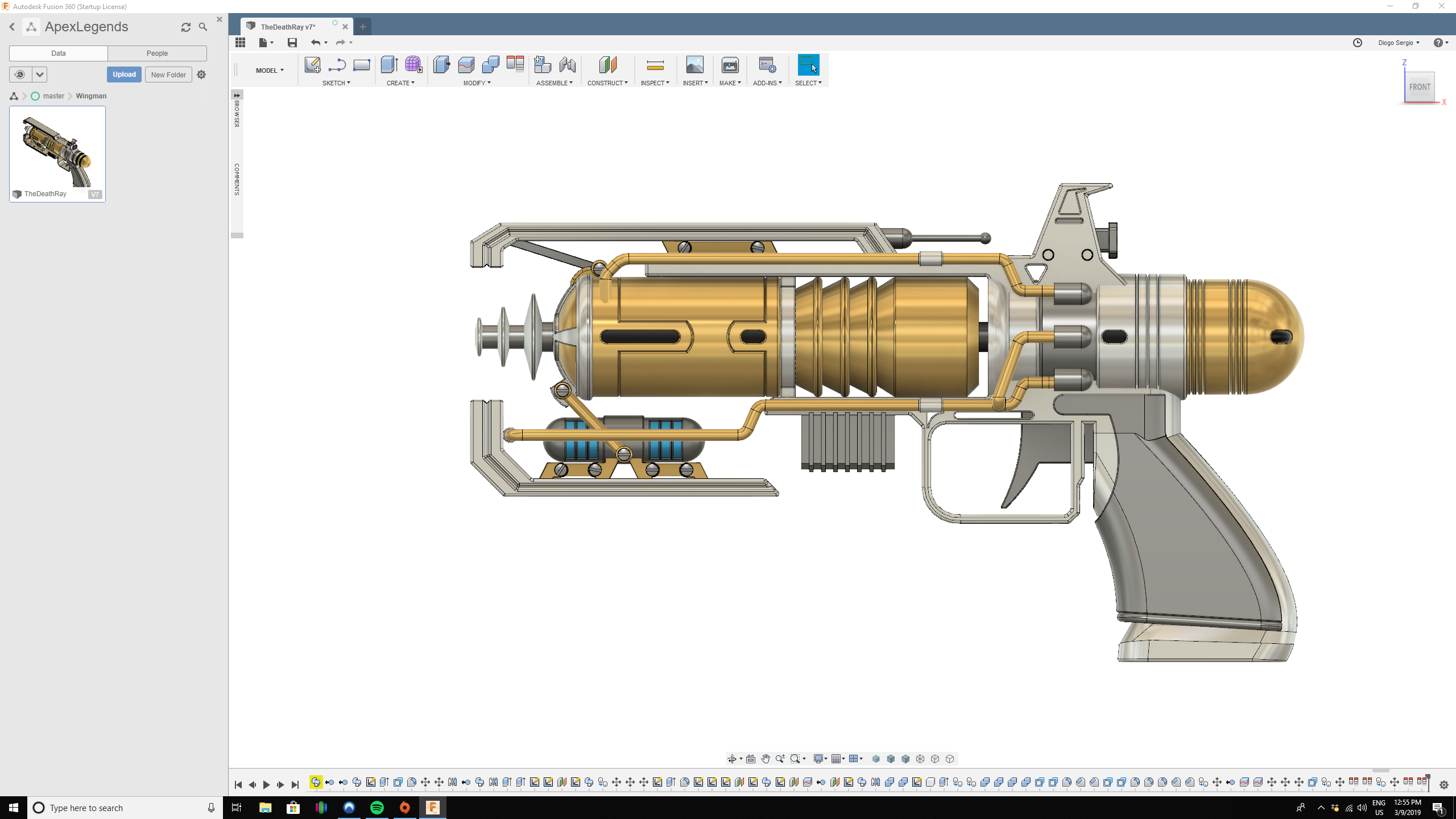Open timeline settings gear icon

1444,785
